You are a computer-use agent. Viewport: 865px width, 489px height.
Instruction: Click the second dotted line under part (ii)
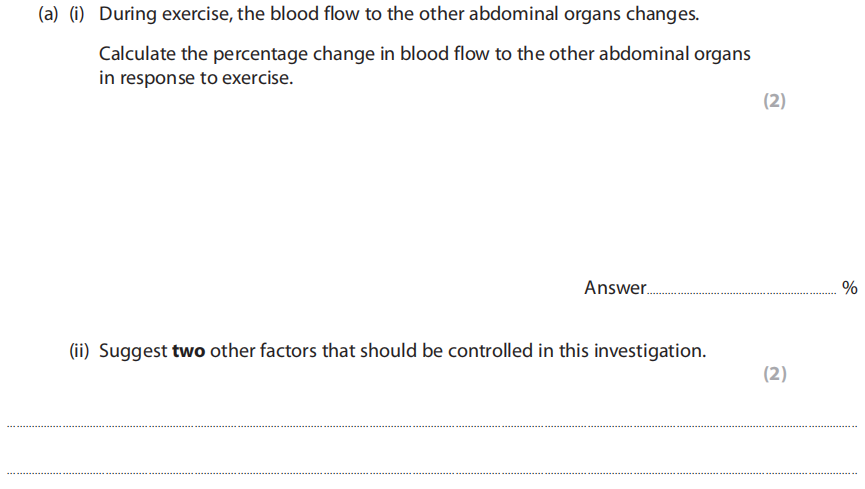pyautogui.click(x=432, y=473)
